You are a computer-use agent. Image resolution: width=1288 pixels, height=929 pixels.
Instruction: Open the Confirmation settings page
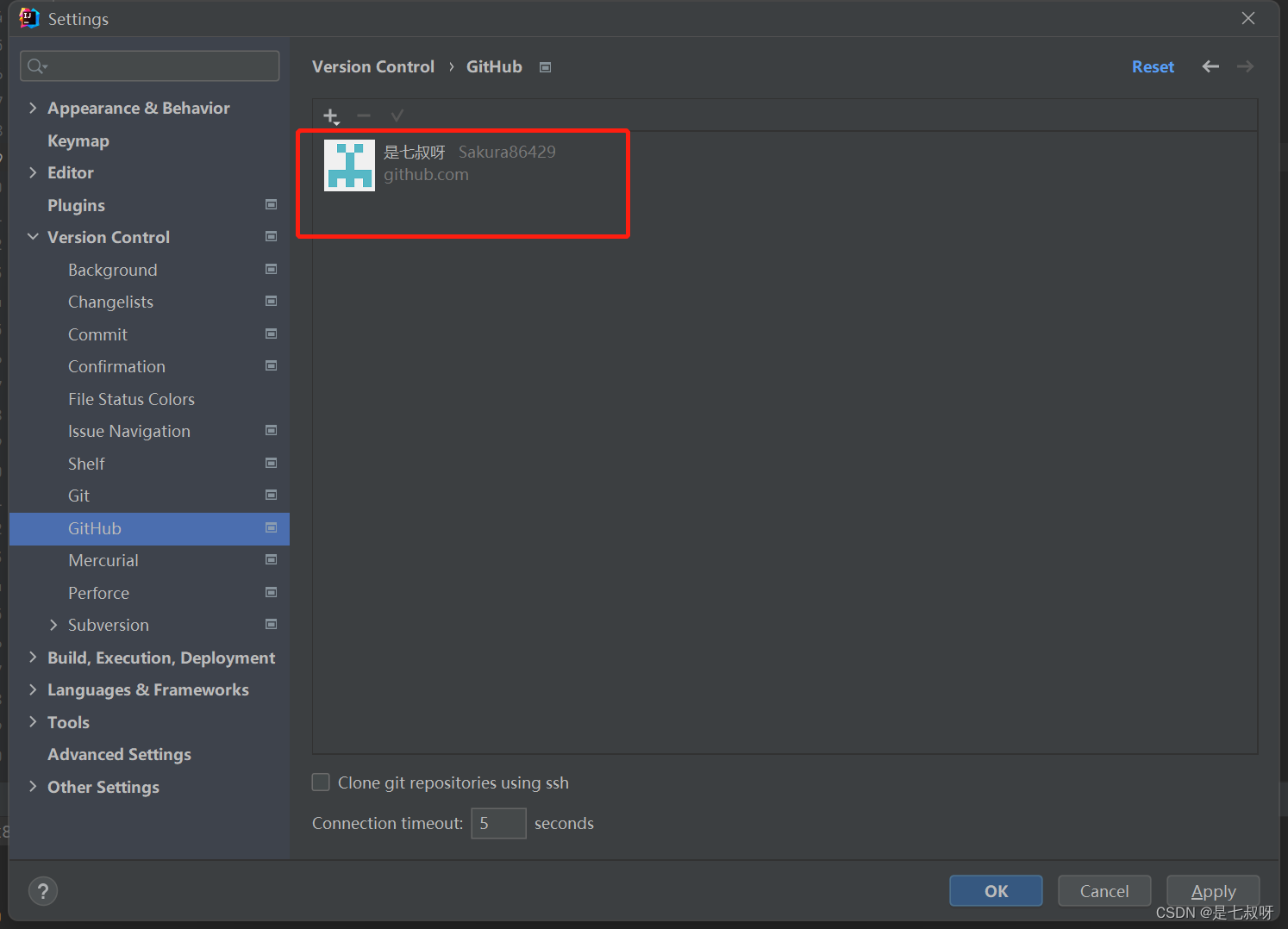[116, 366]
